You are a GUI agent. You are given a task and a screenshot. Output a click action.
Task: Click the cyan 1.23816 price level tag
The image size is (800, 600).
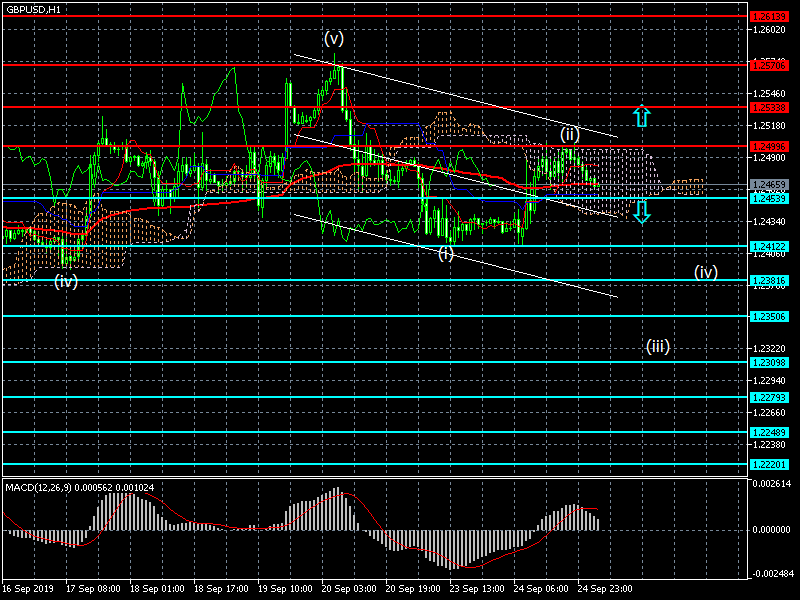pos(769,281)
